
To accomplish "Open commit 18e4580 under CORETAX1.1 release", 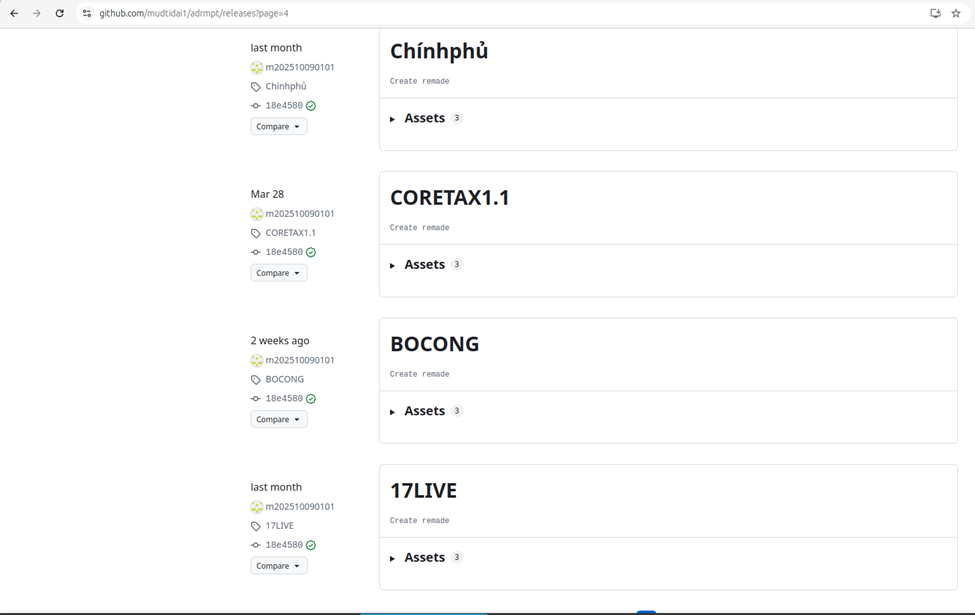I will click(x=284, y=252).
